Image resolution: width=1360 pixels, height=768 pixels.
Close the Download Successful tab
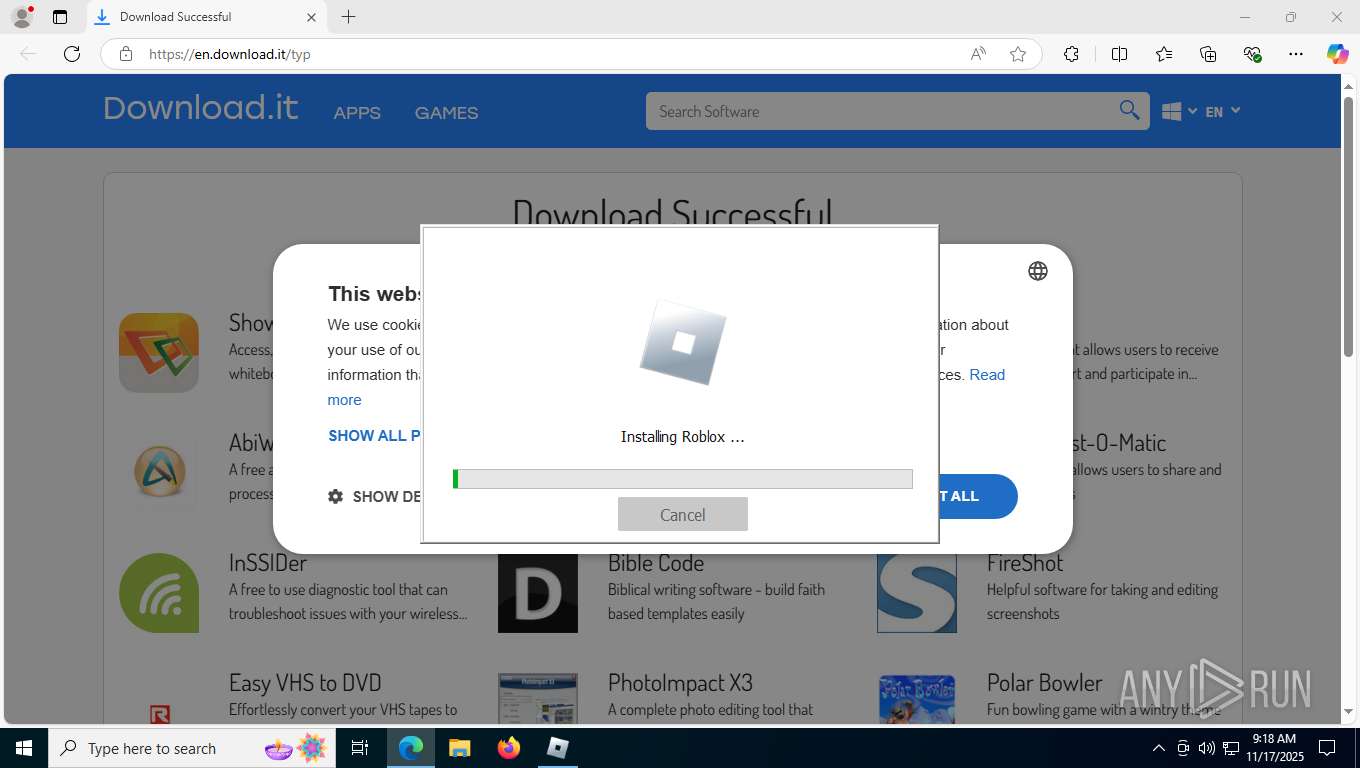[311, 17]
